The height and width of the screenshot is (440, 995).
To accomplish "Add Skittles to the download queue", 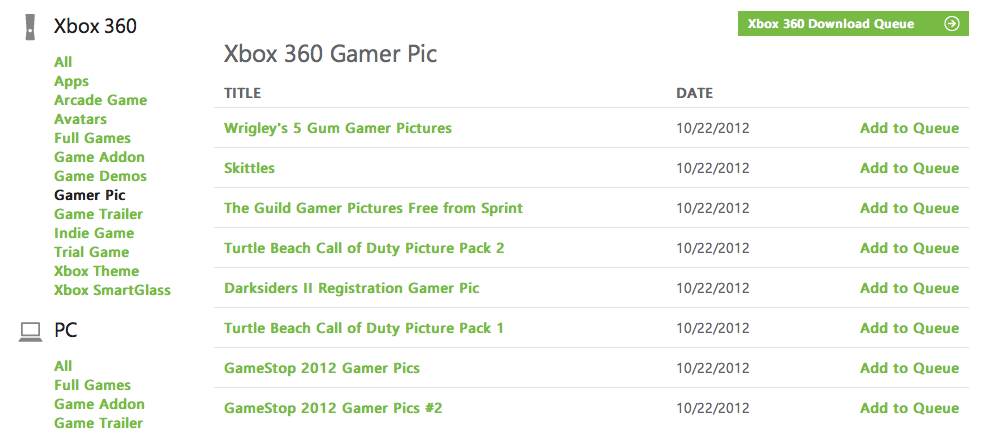I will pos(909,168).
